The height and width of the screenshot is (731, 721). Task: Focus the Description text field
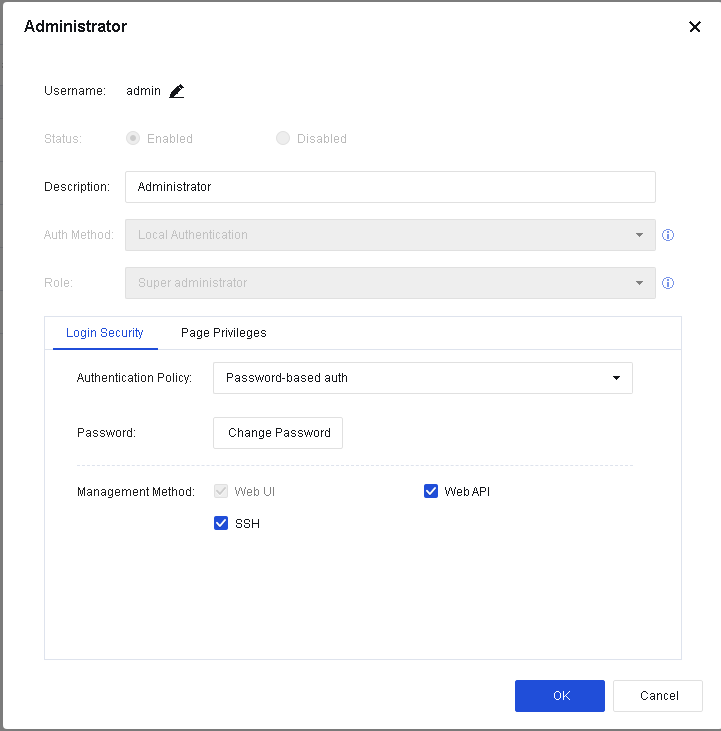click(390, 187)
